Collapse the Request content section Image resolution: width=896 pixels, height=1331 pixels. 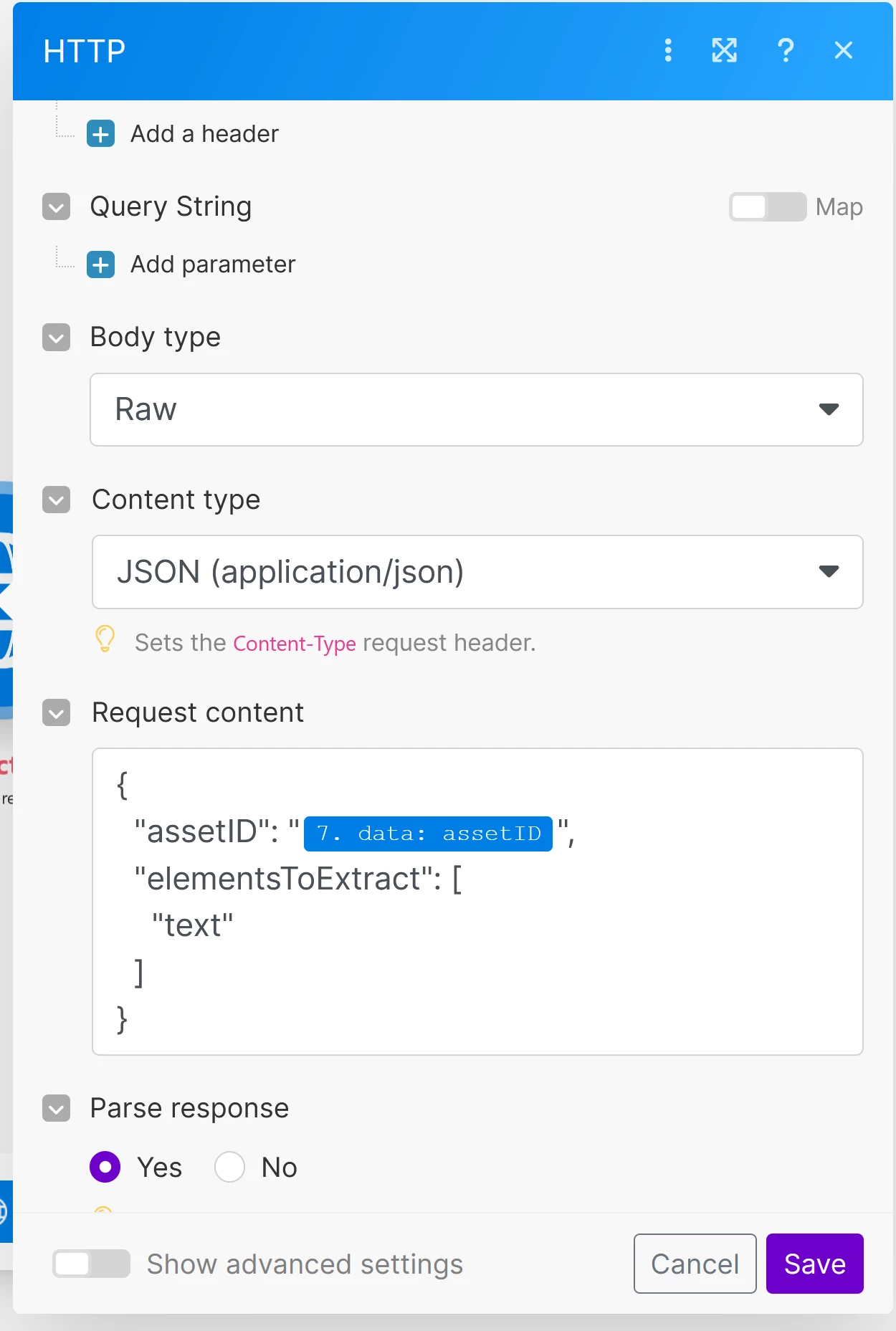(x=57, y=713)
